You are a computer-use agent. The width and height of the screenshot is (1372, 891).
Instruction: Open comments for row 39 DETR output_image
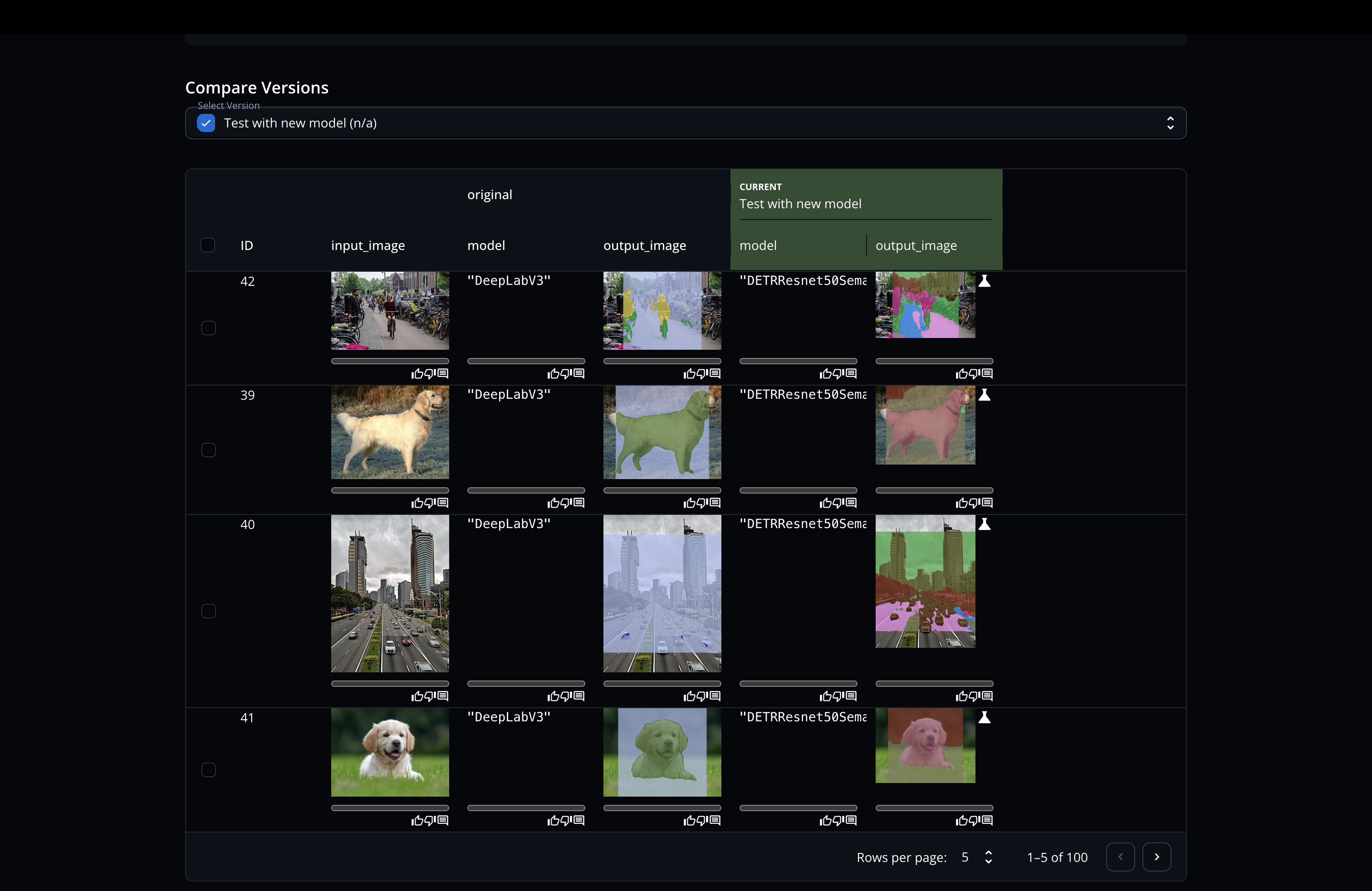tap(987, 503)
